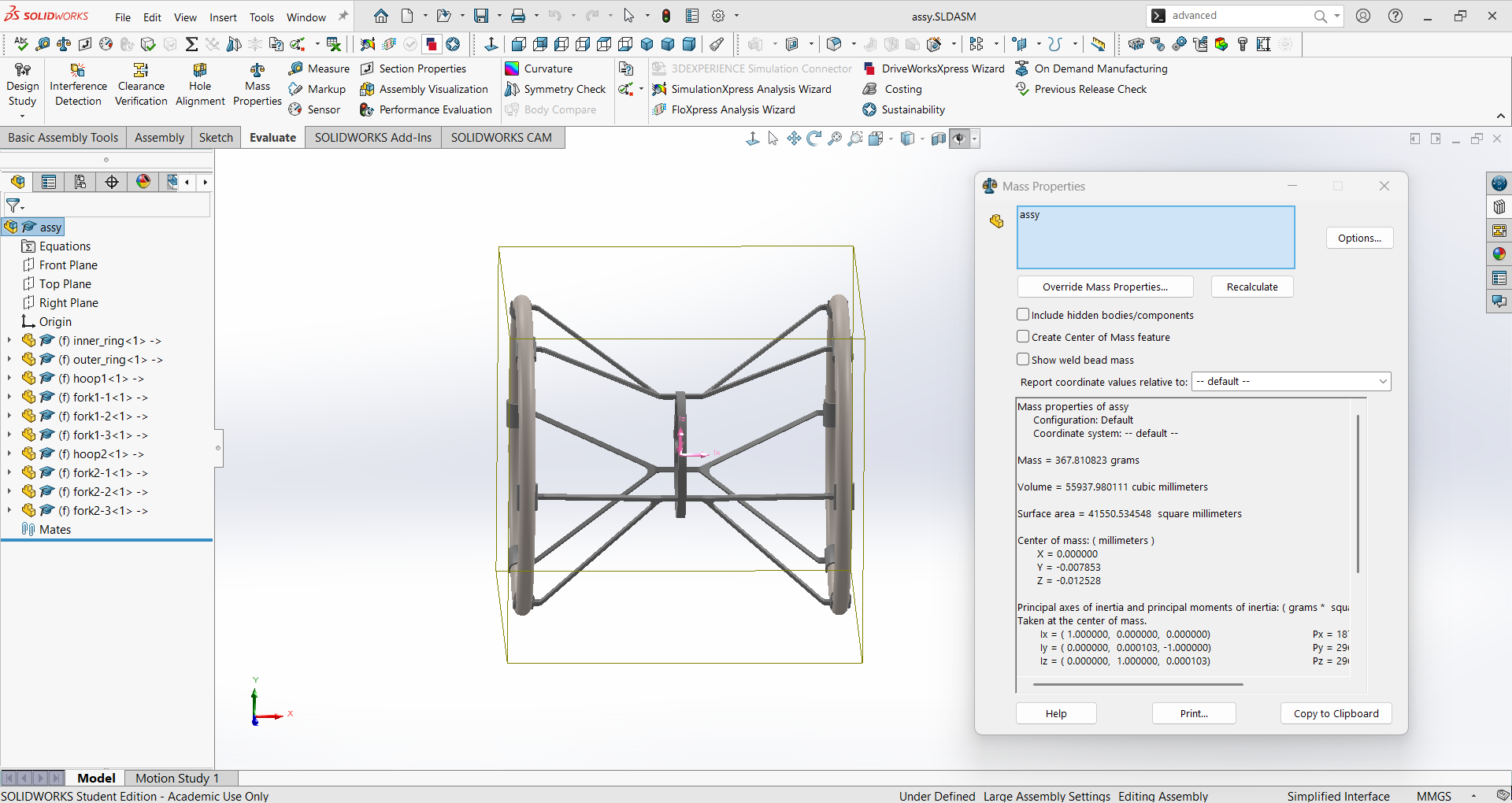Click the horizontal scrollbar in mass results
1512x803 pixels.
tap(1137, 685)
